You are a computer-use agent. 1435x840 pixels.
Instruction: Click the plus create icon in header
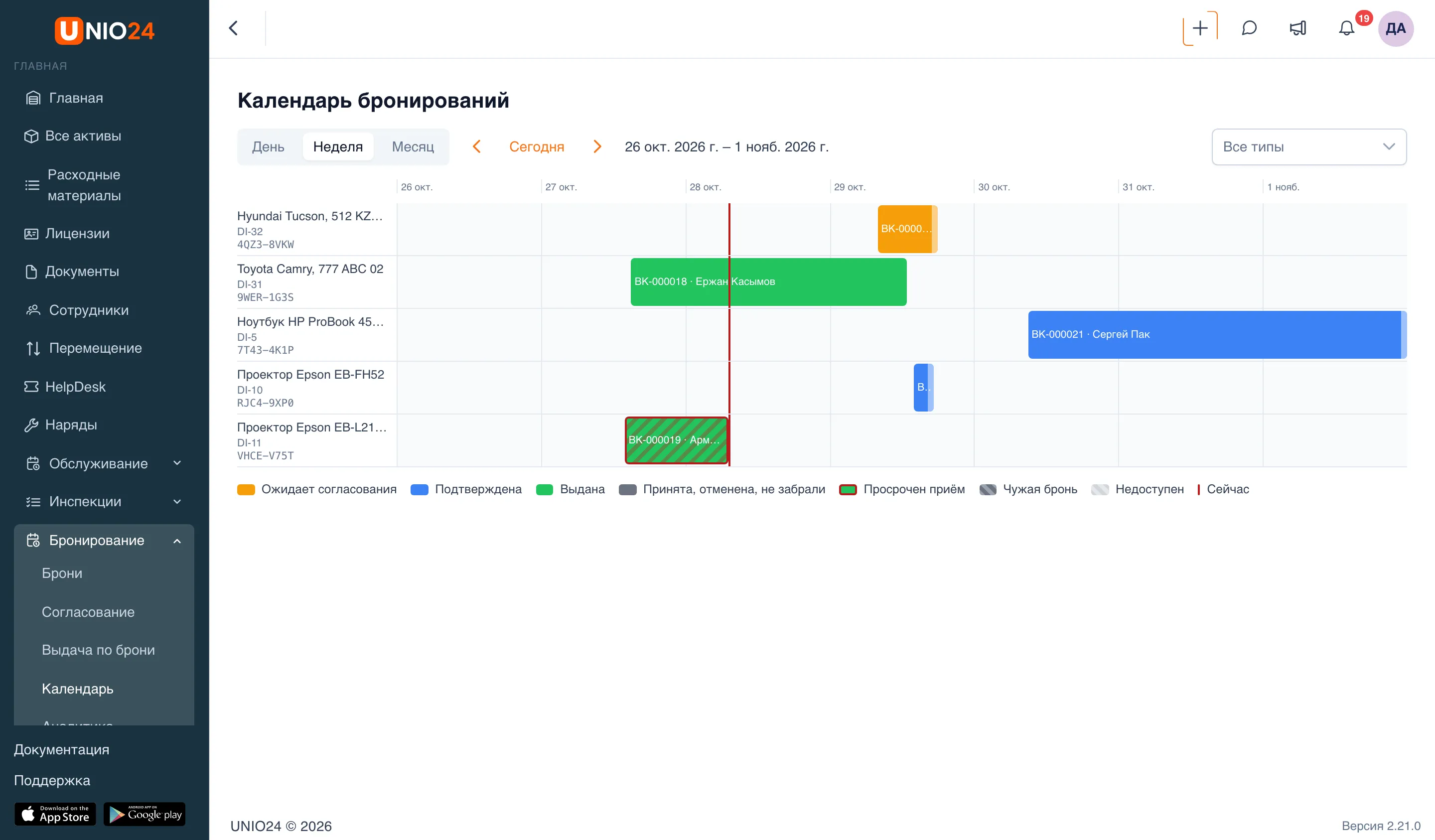pos(1200,28)
